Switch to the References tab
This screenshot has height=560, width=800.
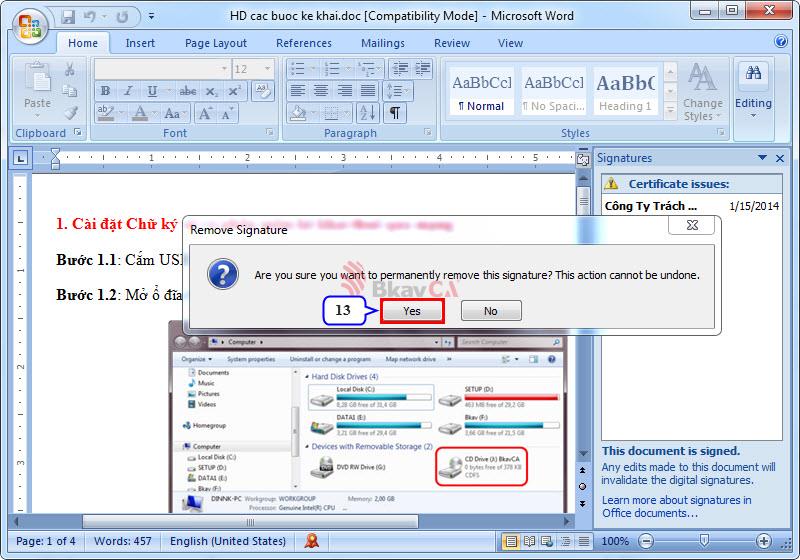point(303,43)
